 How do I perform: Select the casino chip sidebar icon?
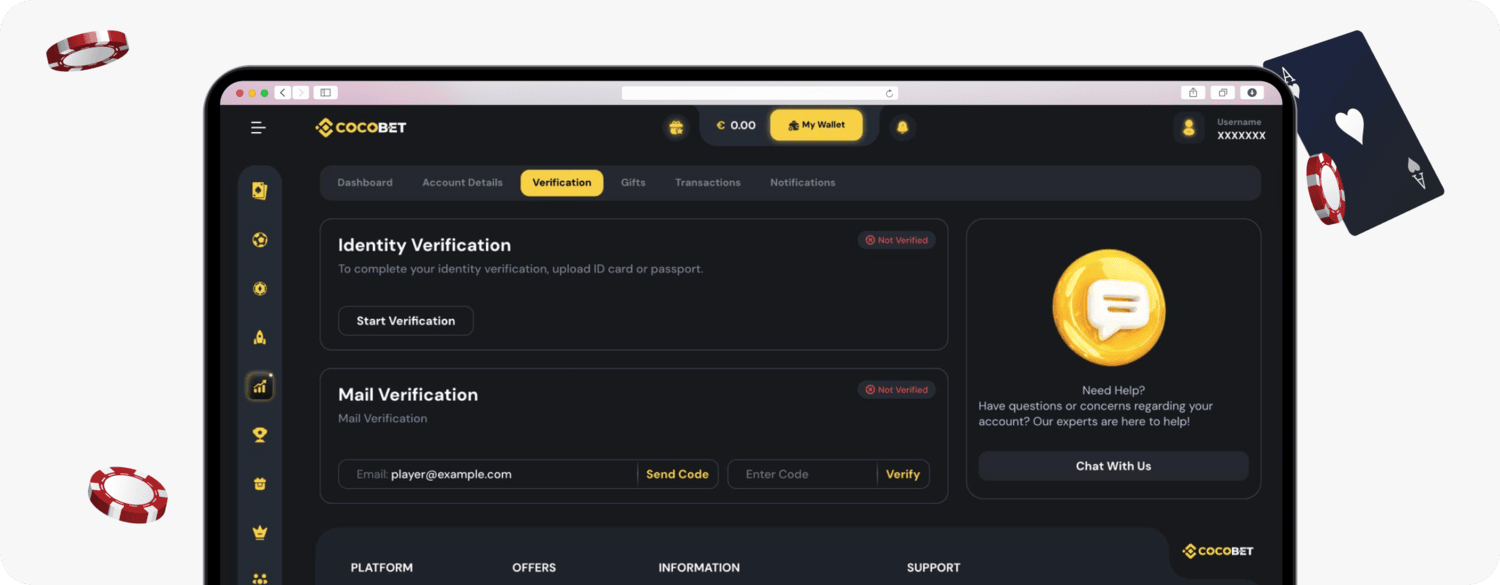[260, 289]
